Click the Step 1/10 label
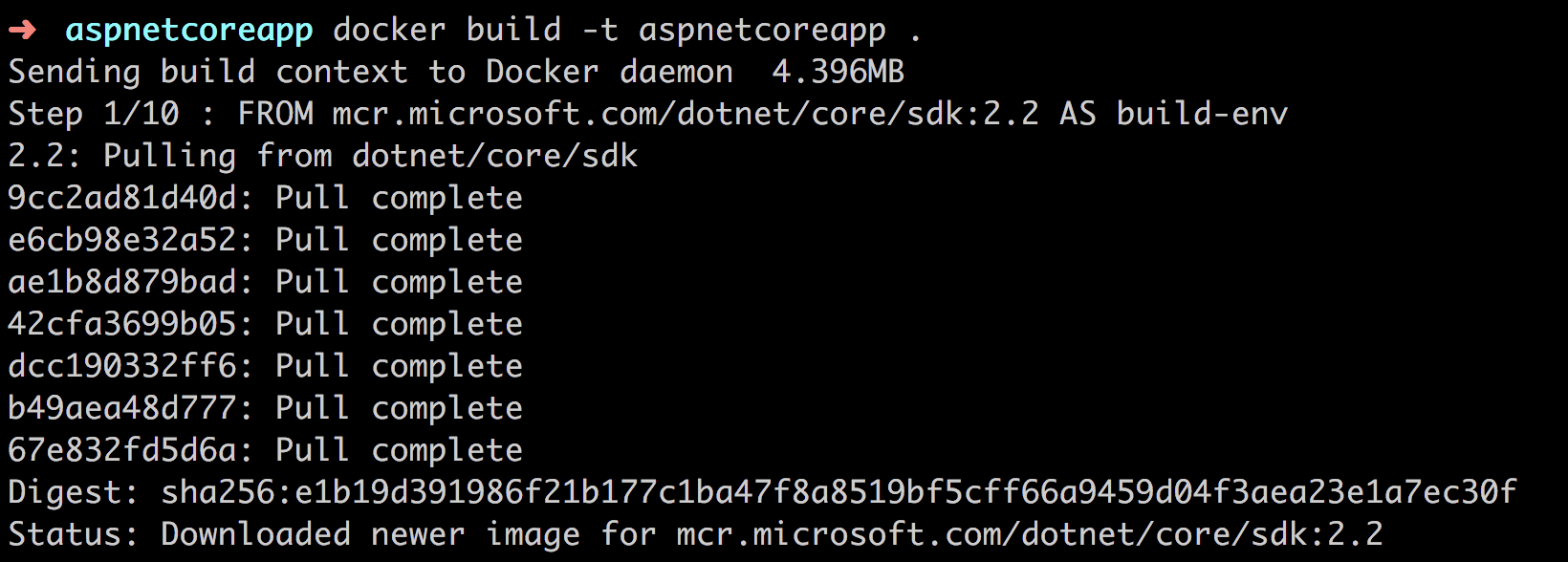The width and height of the screenshot is (1568, 562). pyautogui.click(x=94, y=114)
